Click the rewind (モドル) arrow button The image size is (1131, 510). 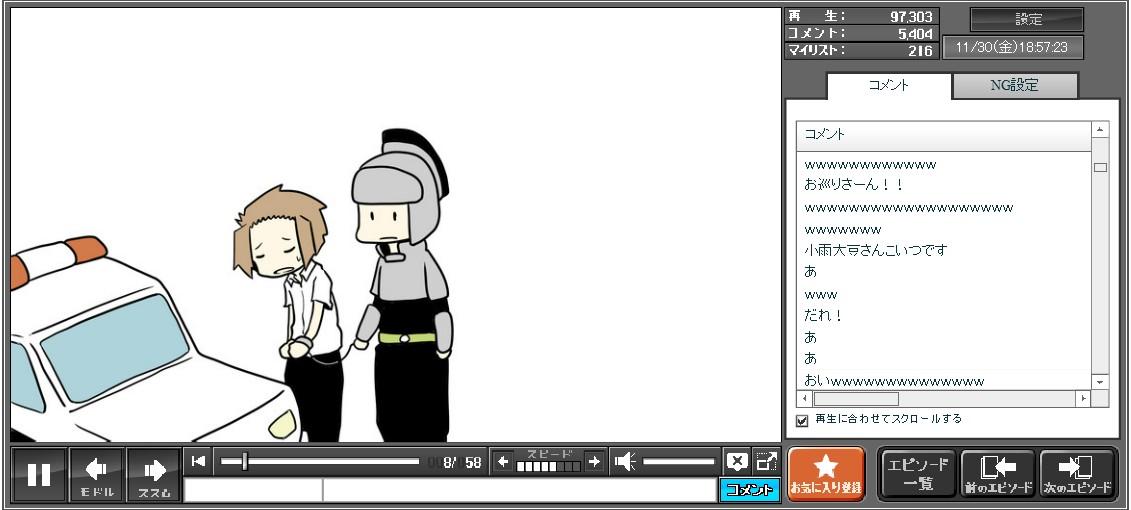click(x=97, y=475)
